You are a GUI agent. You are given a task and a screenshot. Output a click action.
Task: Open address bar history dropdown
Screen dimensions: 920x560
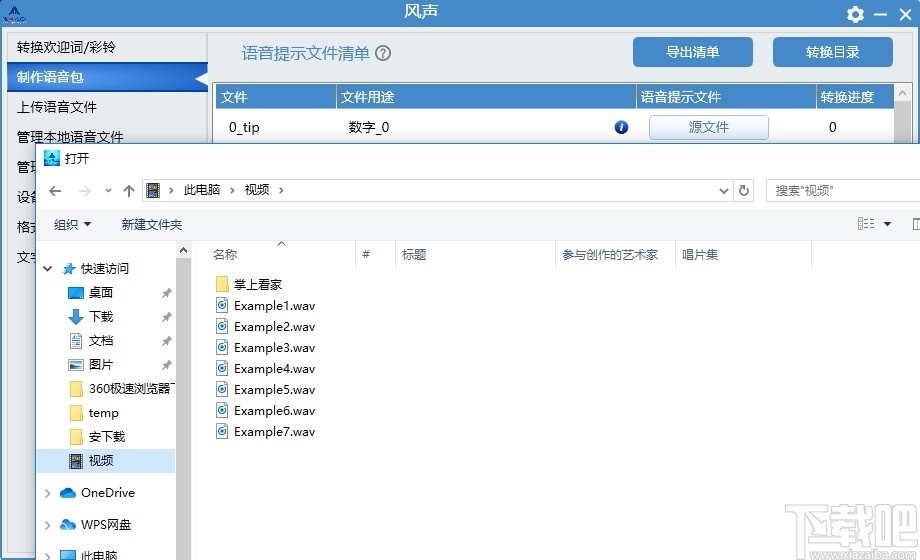pyautogui.click(x=723, y=191)
